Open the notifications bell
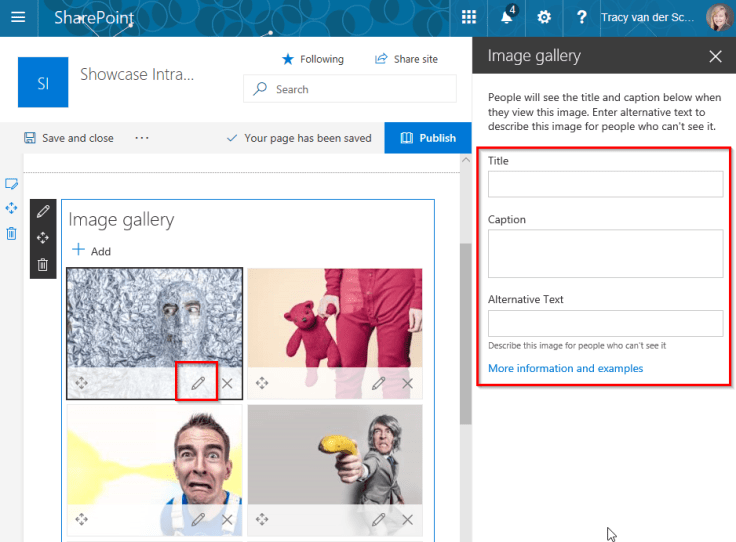The image size is (736, 542). click(507, 17)
